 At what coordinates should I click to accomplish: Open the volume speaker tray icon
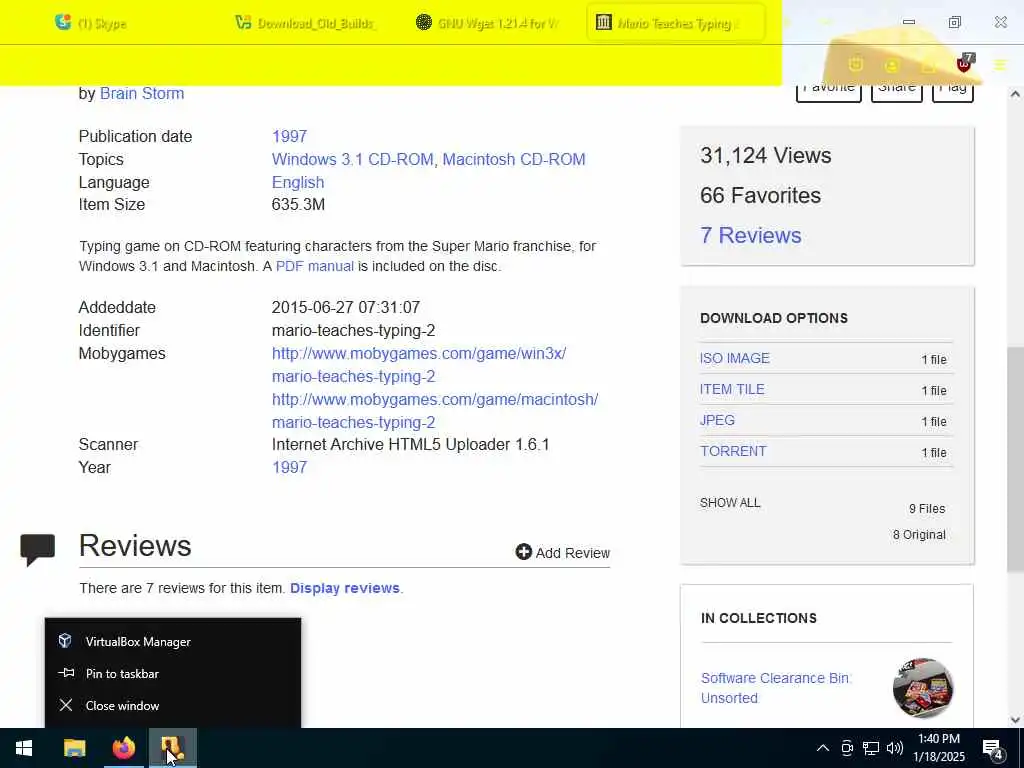coord(895,748)
